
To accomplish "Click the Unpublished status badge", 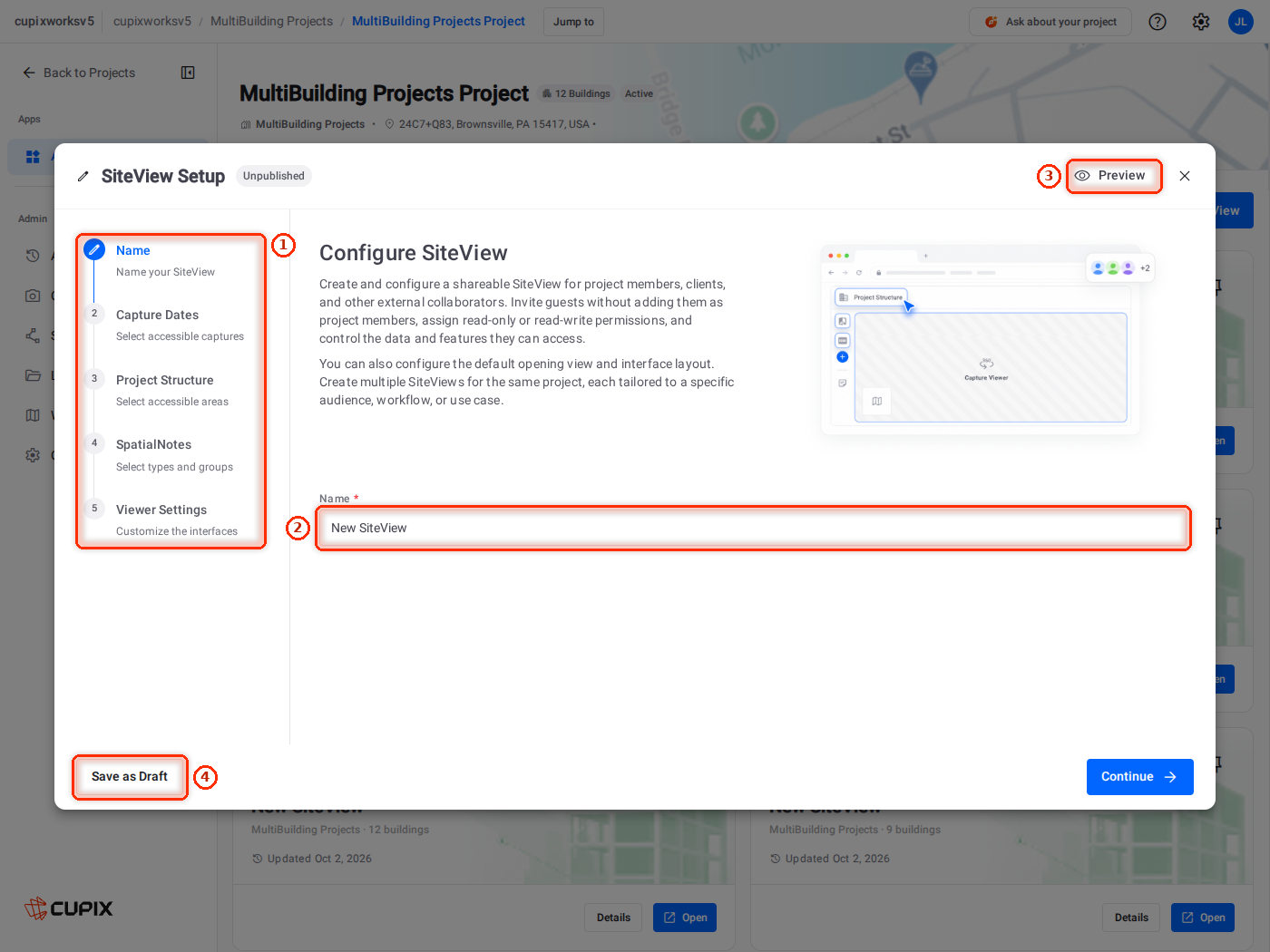I will pos(274,176).
